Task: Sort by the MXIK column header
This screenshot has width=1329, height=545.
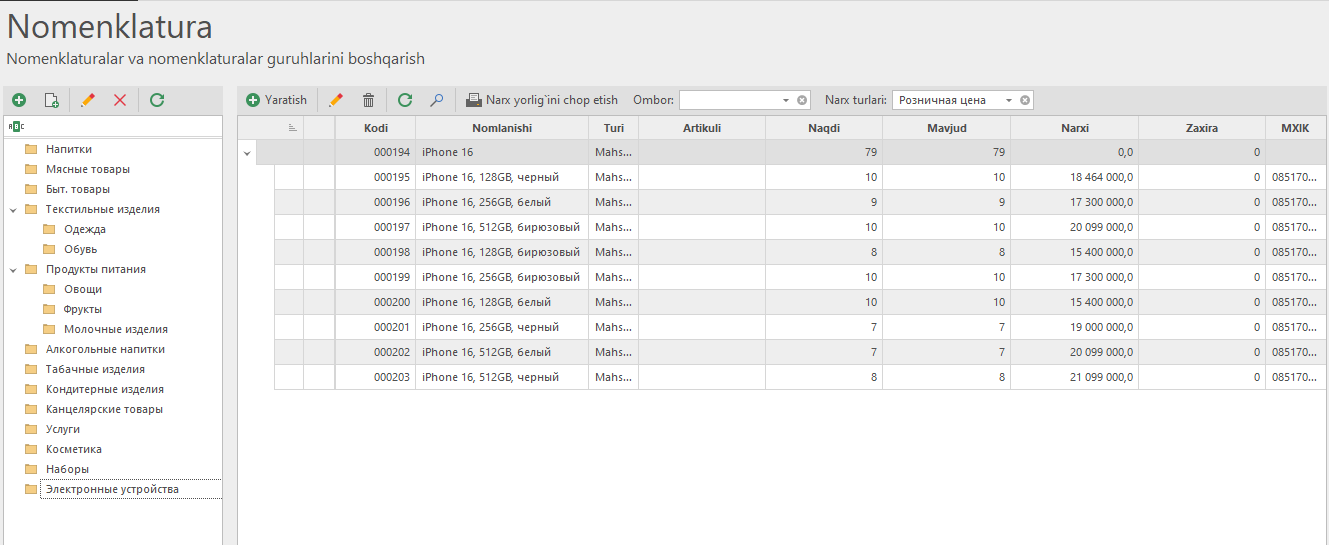Action: coord(1295,128)
